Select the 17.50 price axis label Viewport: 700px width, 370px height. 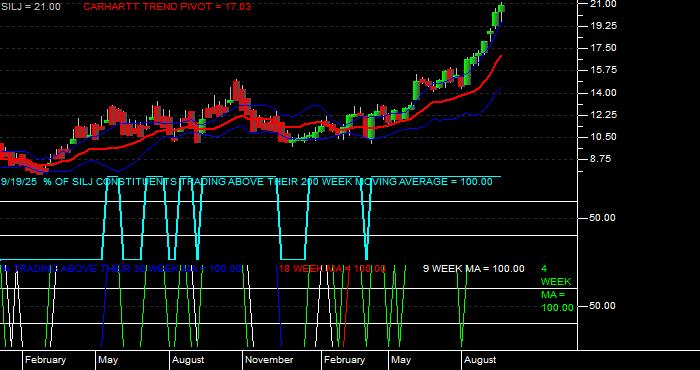(603, 48)
